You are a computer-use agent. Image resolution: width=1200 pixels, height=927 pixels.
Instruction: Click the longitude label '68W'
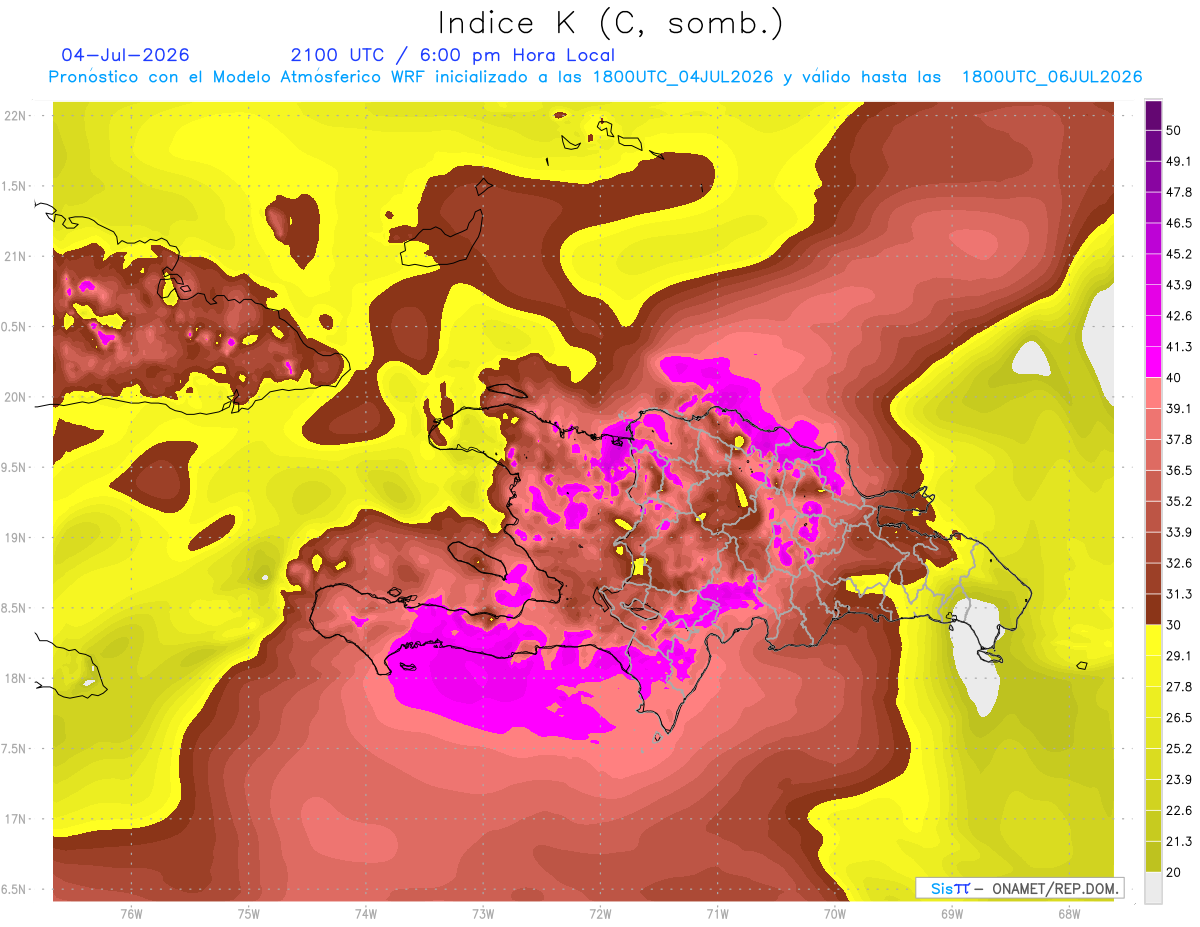coord(1069,914)
